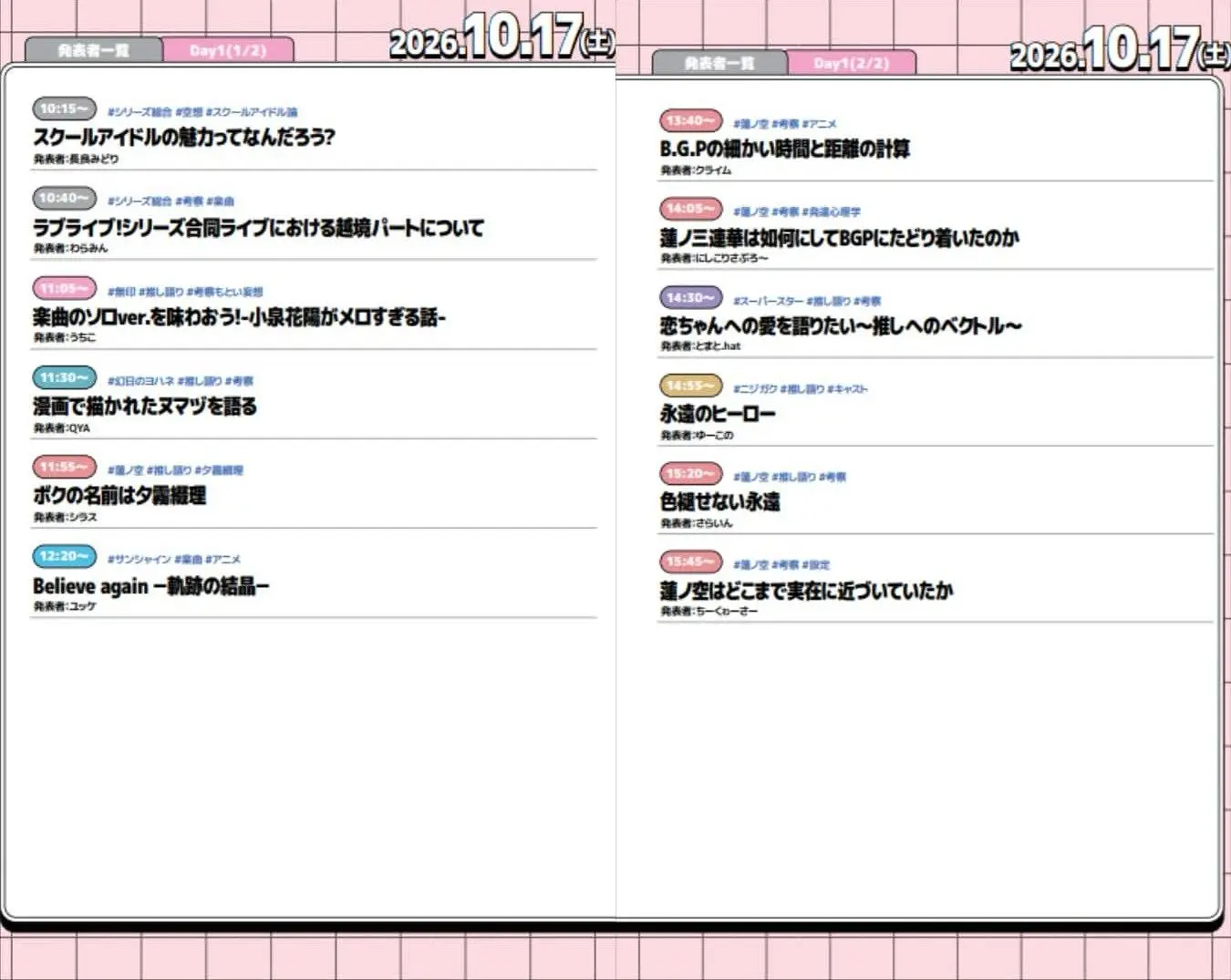
Task: Select the 楽曲のソロver.を味わおう! talk title
Action: 239,316
